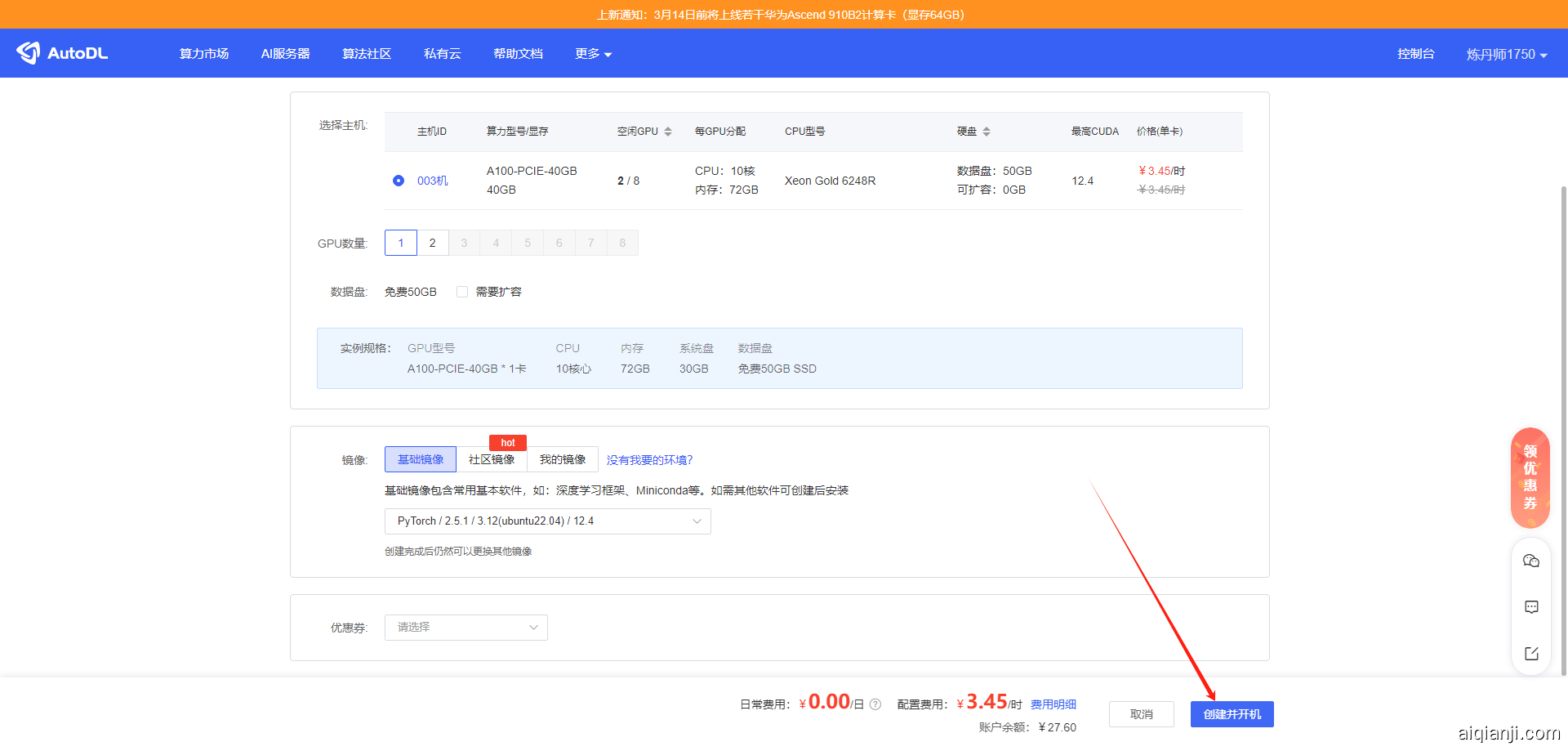Select GPU quantity 2
1568x751 pixels.
[x=433, y=243]
